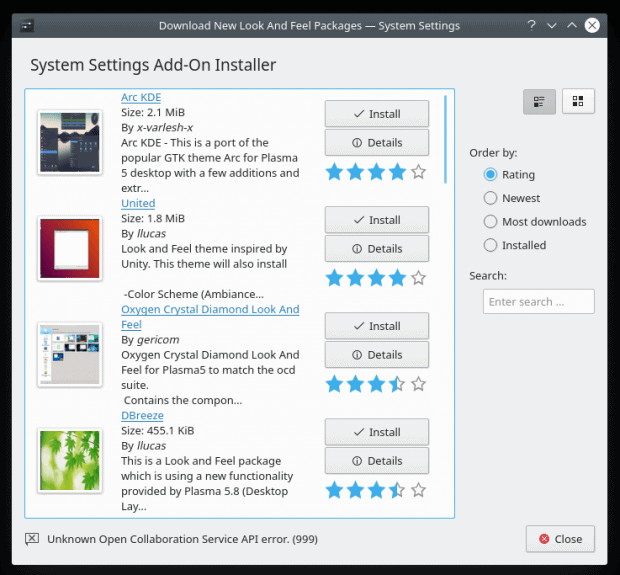The width and height of the screenshot is (620, 575).
Task: Click author name gericom
Action: 158,340
